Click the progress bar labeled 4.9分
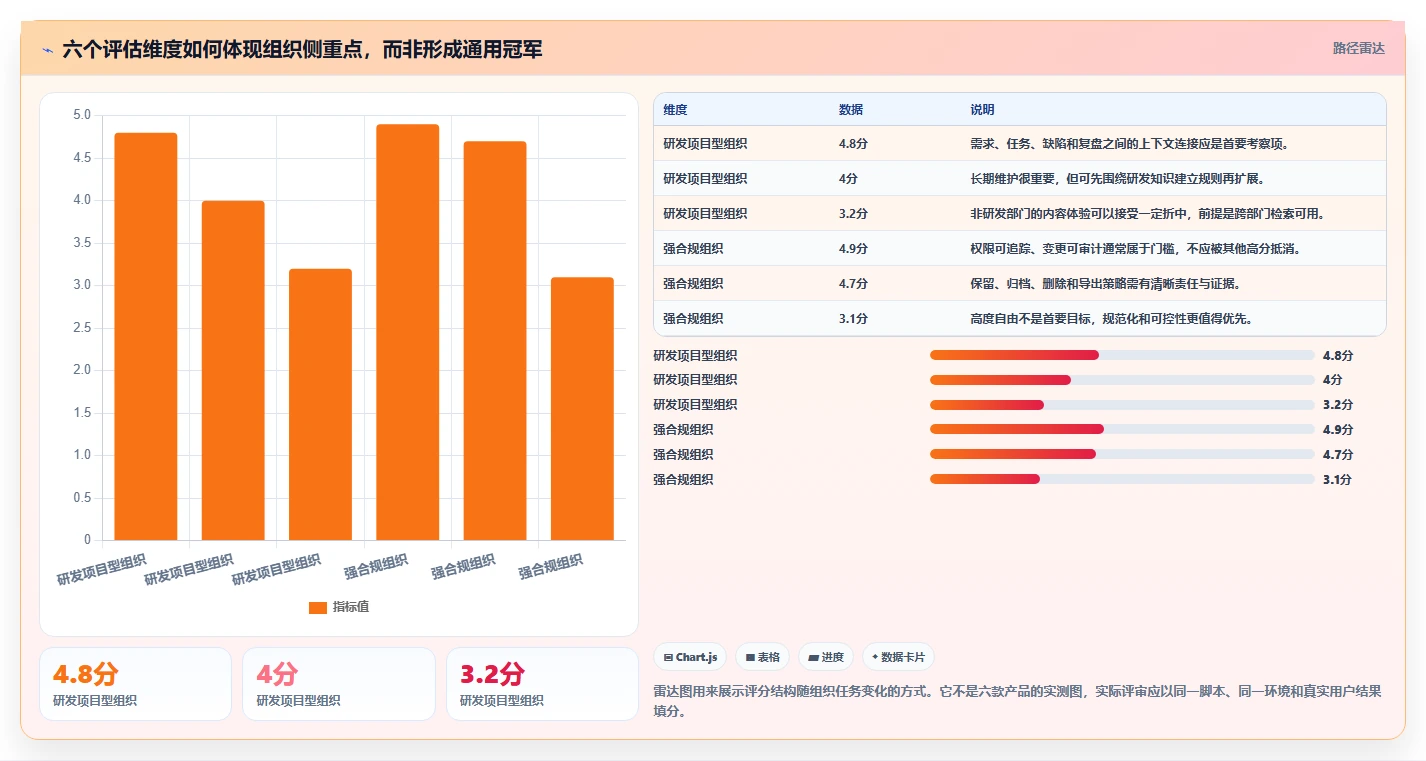 click(1122, 429)
